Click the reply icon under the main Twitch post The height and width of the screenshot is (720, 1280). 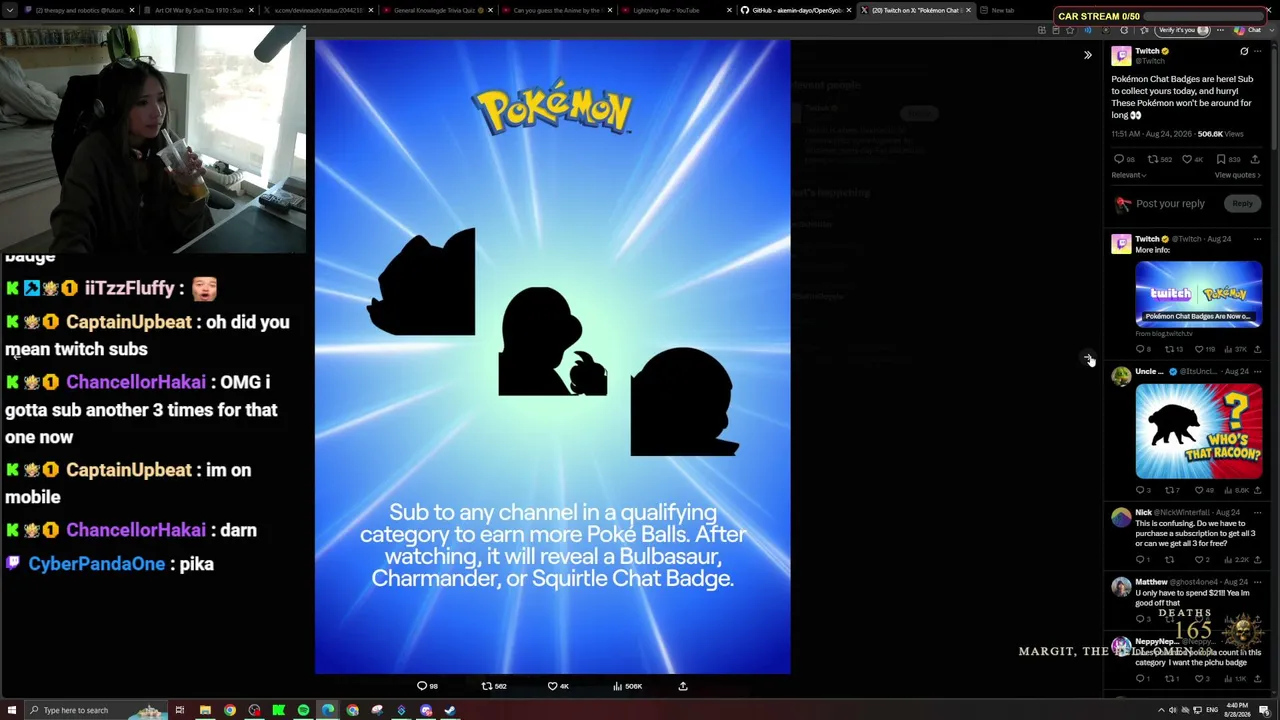(1119, 159)
